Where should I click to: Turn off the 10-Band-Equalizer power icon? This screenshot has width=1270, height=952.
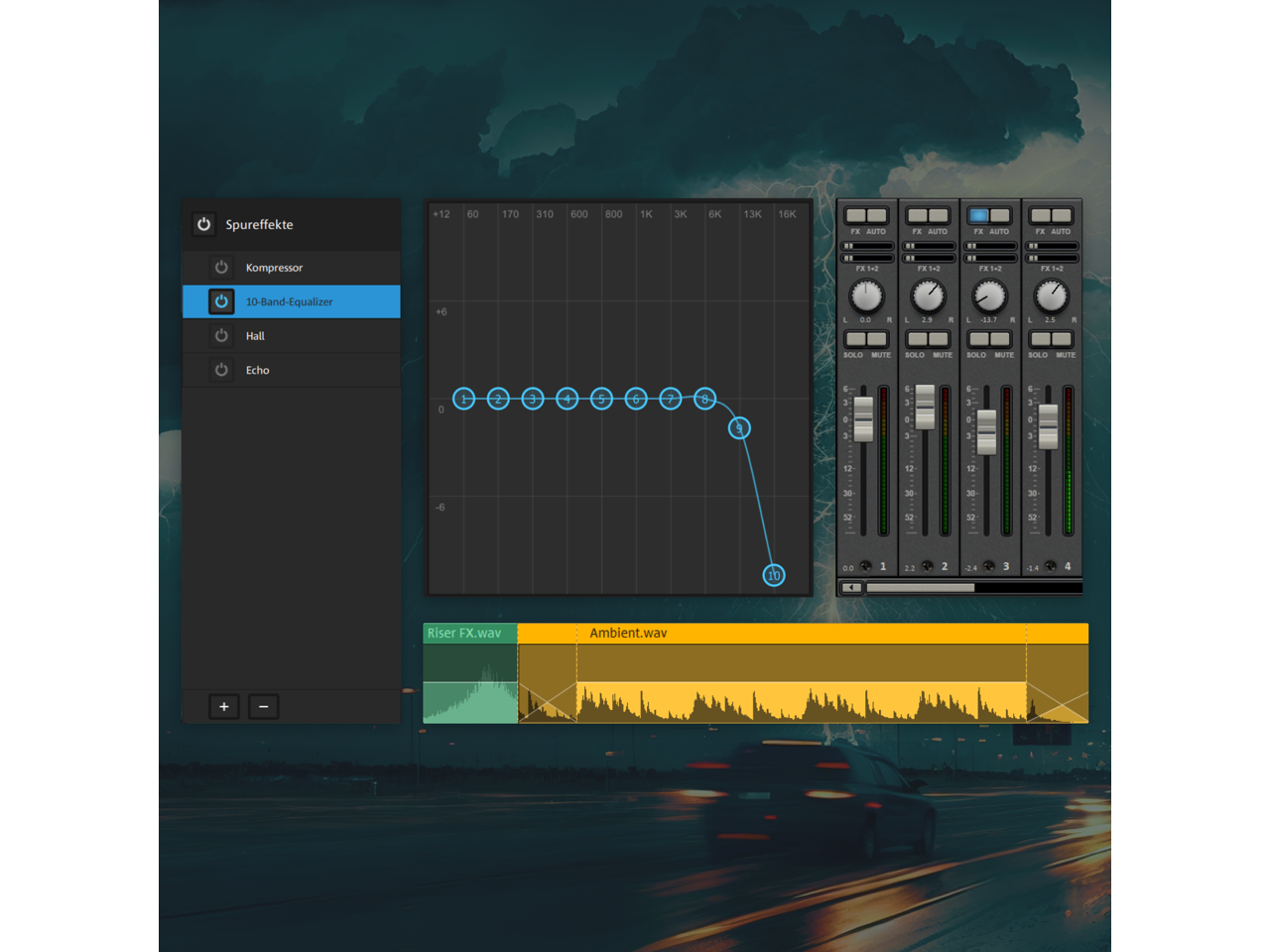221,301
